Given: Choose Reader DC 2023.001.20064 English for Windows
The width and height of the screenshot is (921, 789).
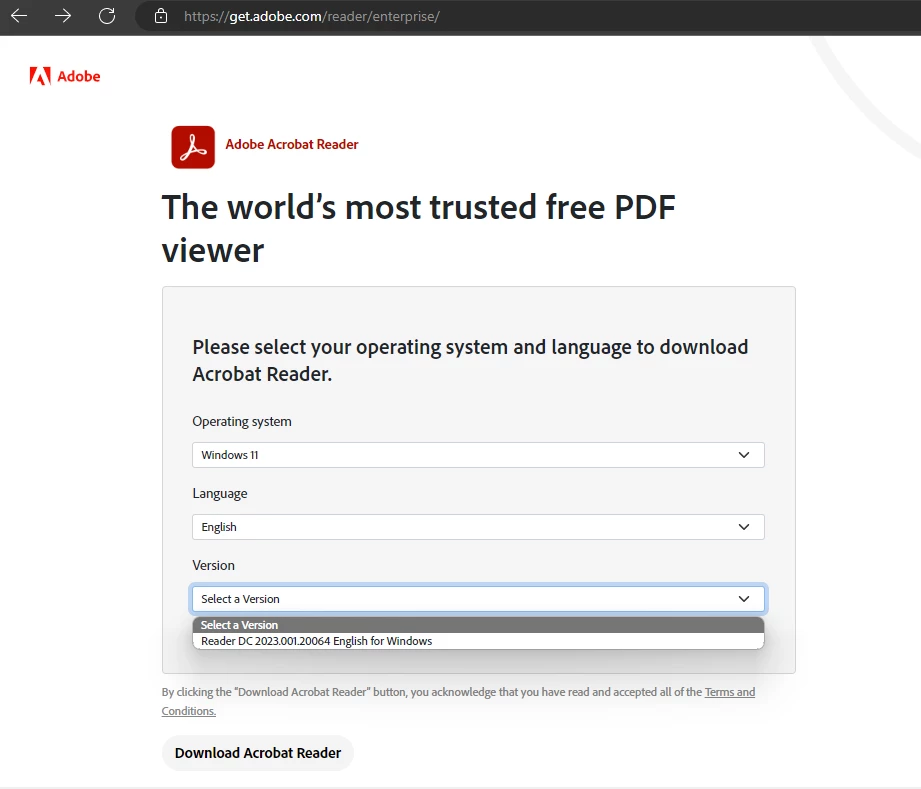Looking at the screenshot, I should tap(478, 641).
